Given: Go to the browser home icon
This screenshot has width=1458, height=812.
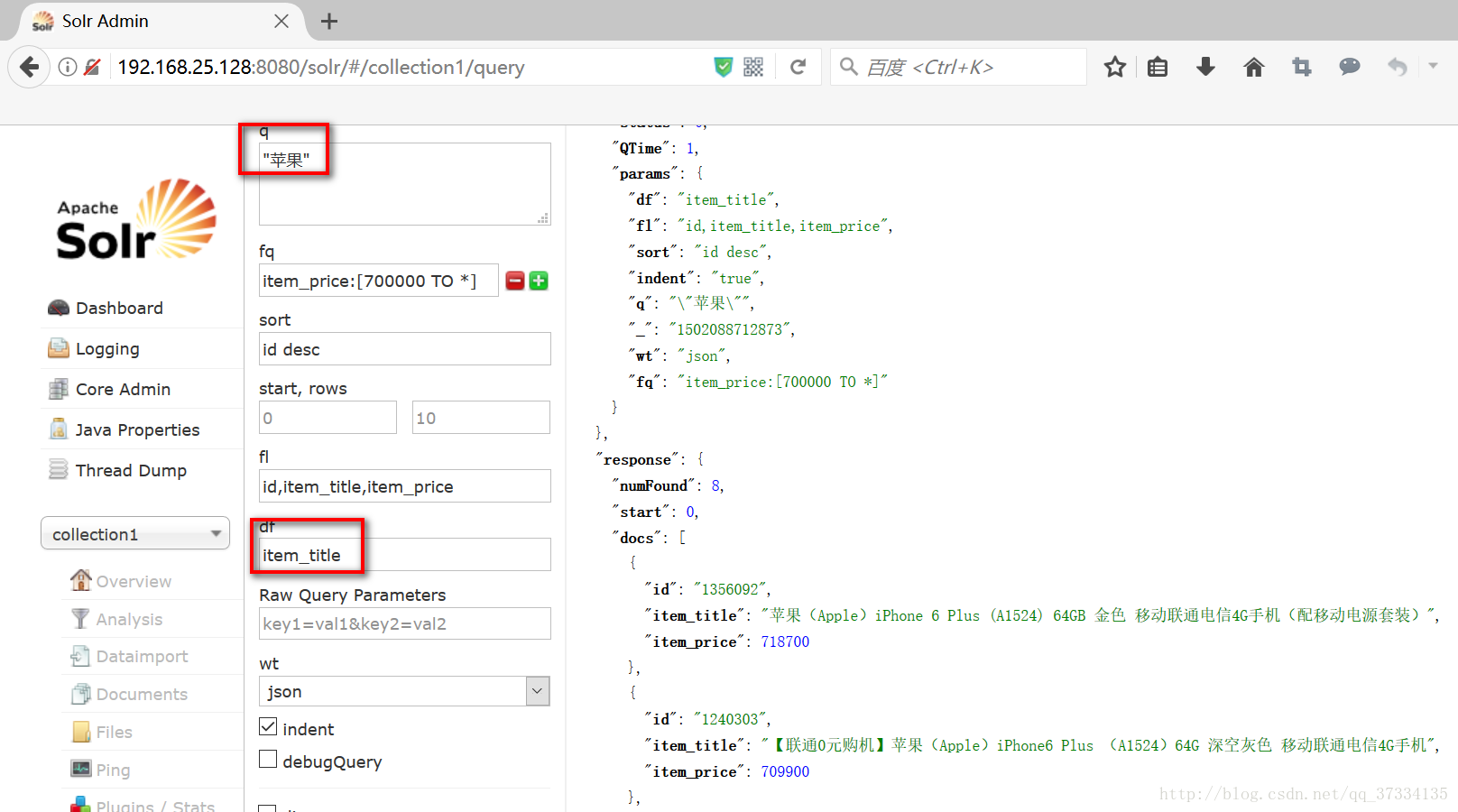Looking at the screenshot, I should [x=1254, y=67].
